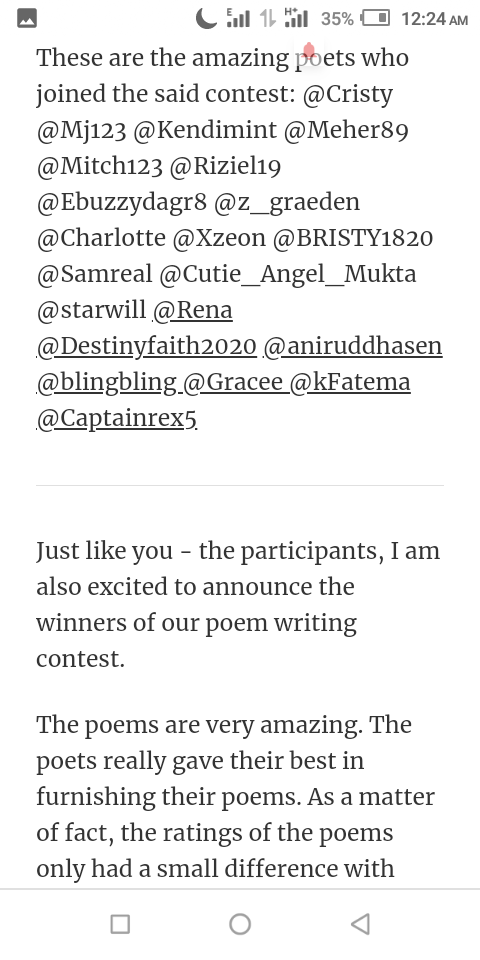480x960 pixels.
Task: Tap the mobile data arrows icon
Action: tap(267, 19)
